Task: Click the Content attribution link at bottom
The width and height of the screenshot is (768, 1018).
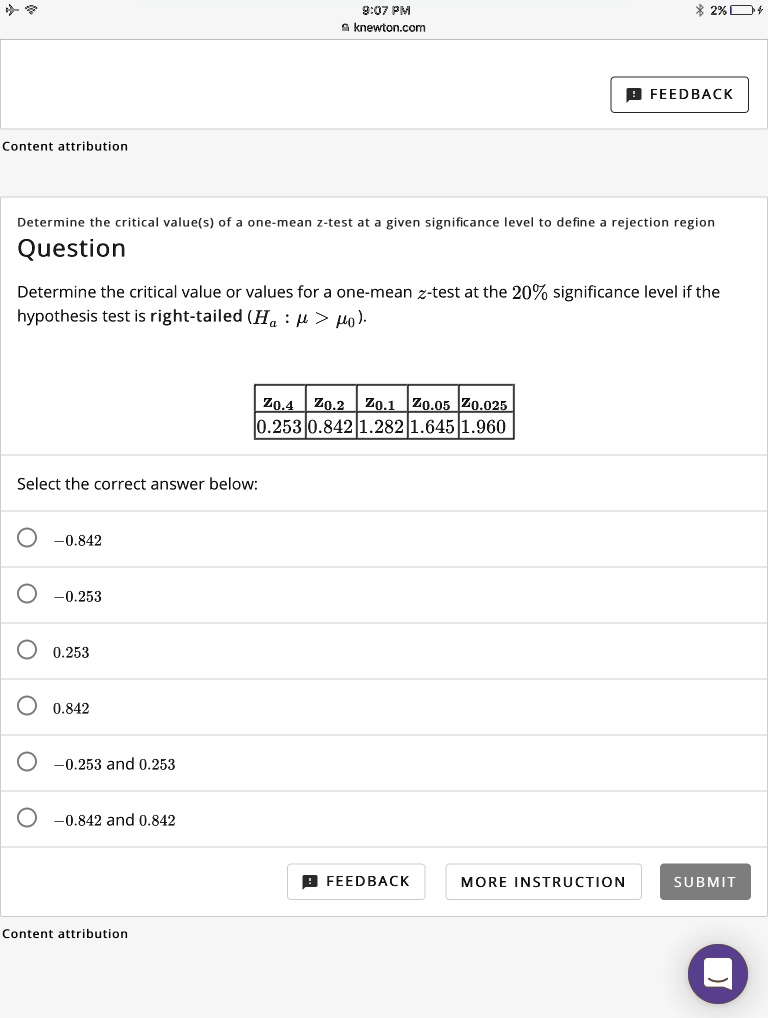Action: coord(65,933)
